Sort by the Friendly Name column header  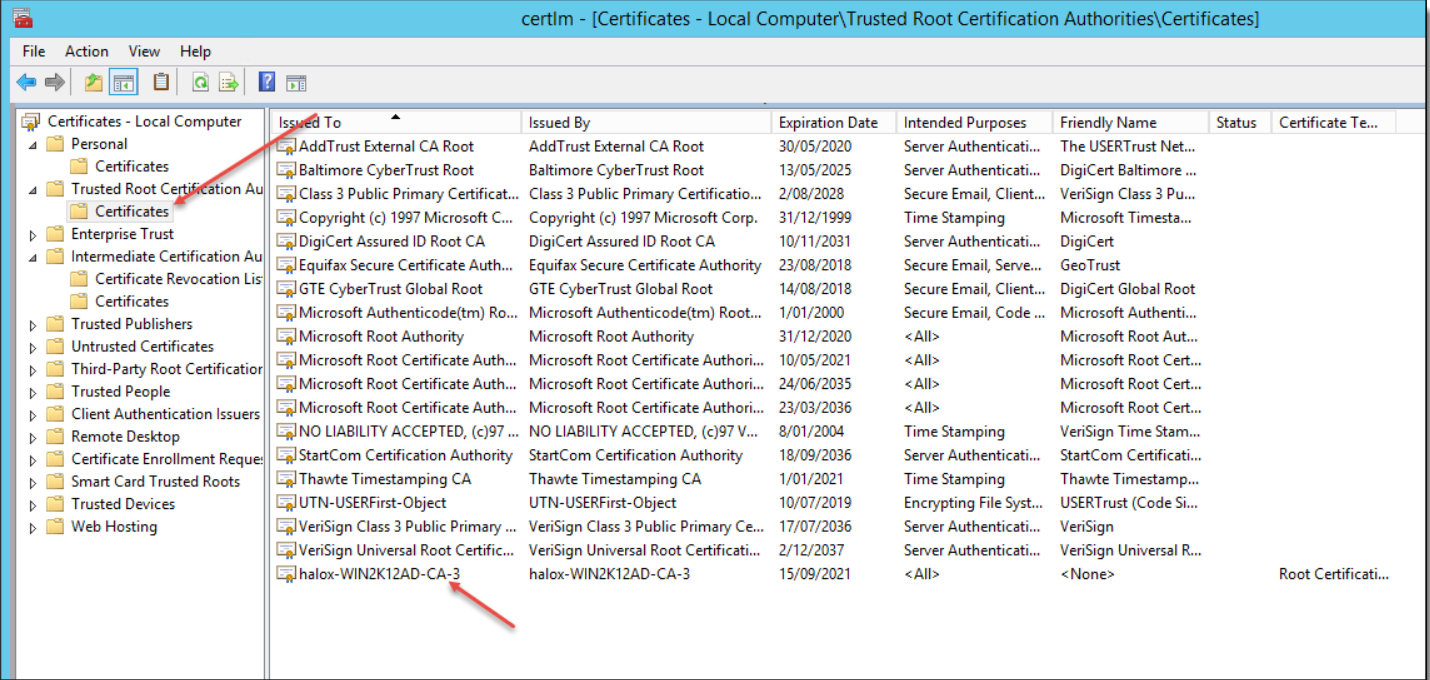[x=1131, y=122]
